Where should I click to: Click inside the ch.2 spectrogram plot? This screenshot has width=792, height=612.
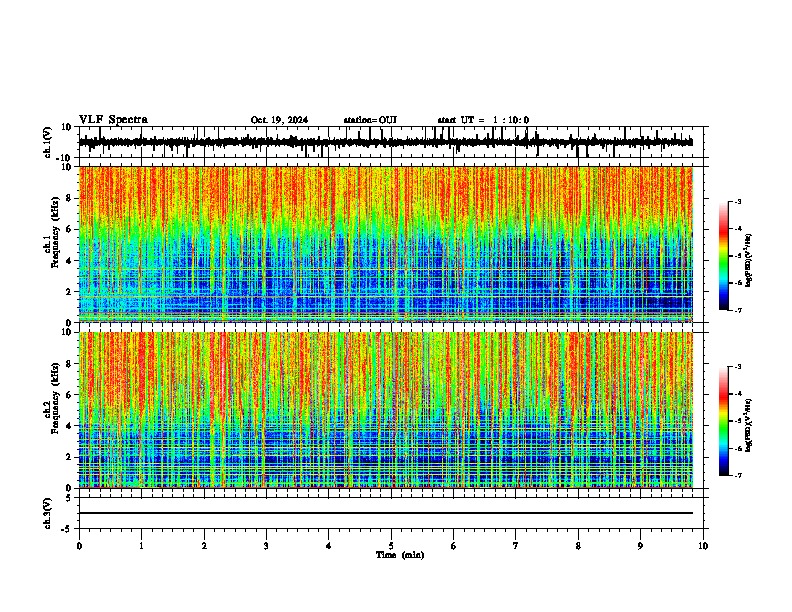tap(386, 410)
